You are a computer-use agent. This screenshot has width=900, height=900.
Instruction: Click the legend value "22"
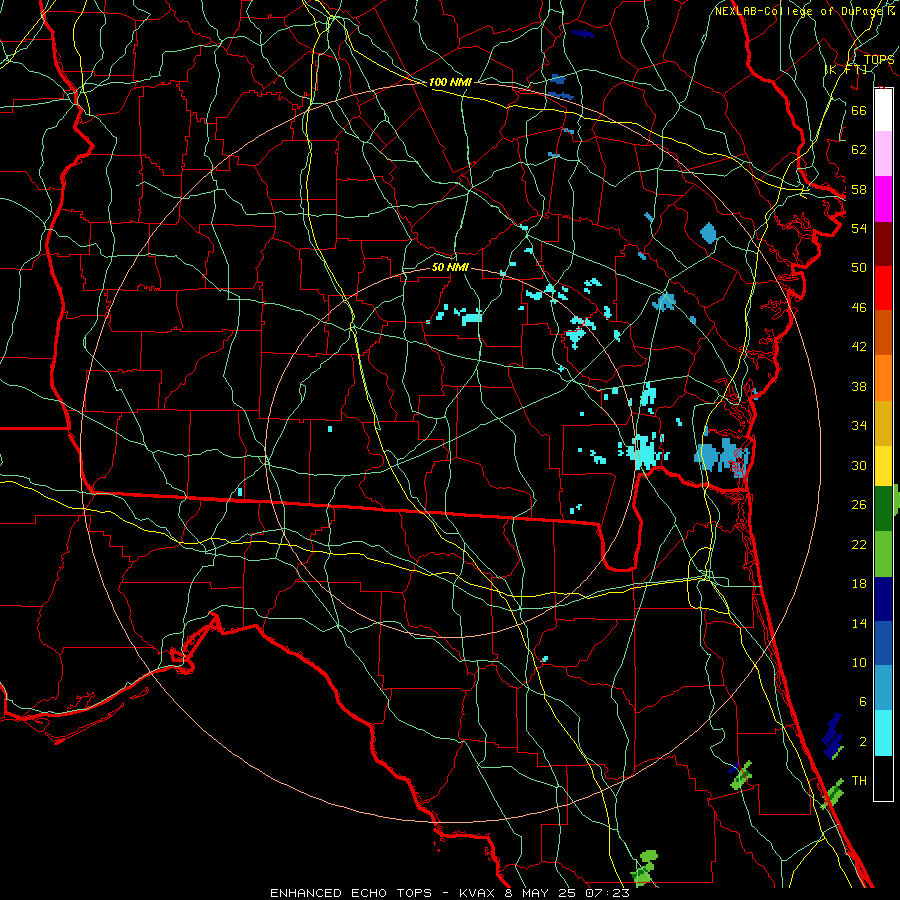859,544
